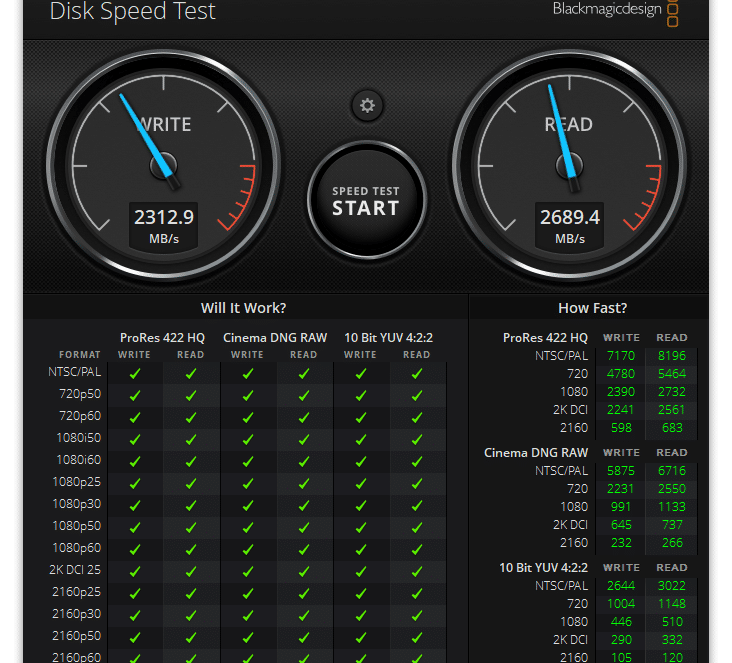Click 10 Bit YUV 4:2:2 column header in Will It Work

point(388,338)
